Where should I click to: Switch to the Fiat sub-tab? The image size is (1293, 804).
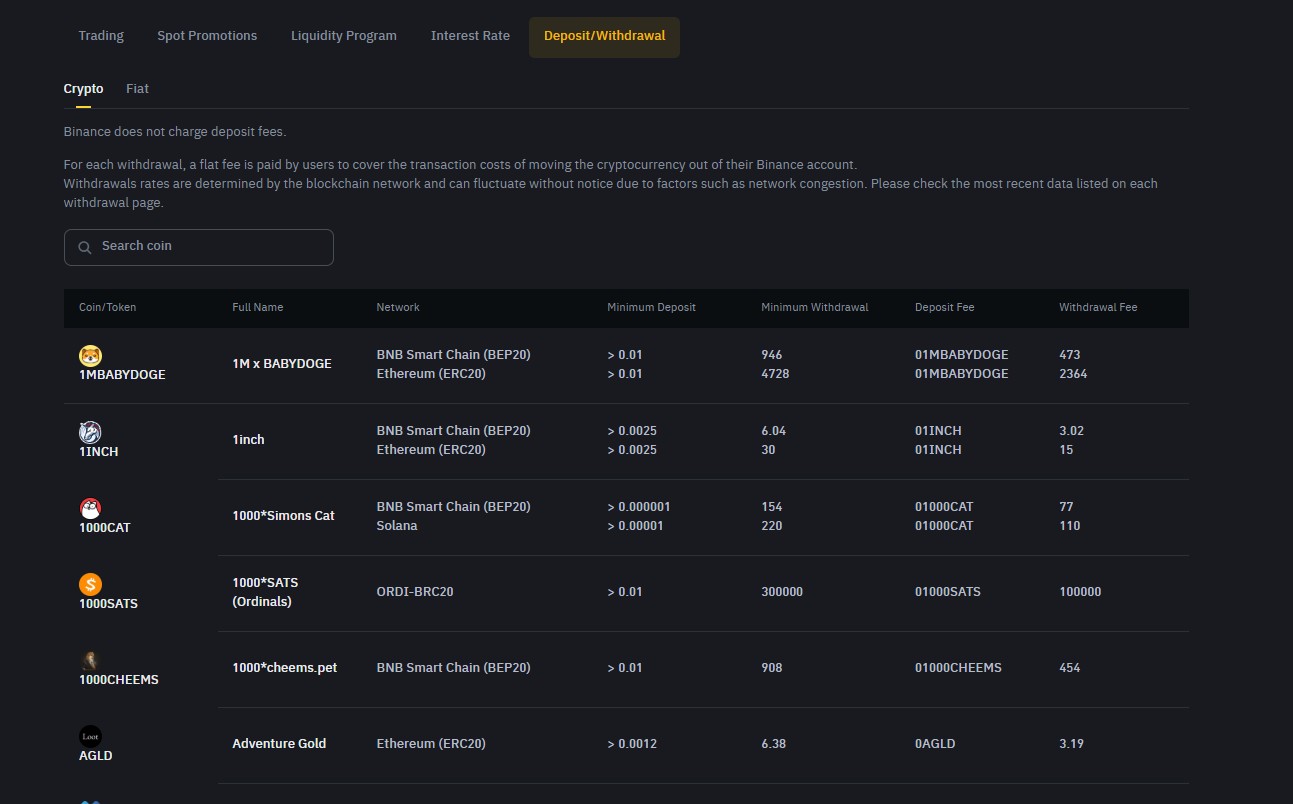[x=137, y=89]
